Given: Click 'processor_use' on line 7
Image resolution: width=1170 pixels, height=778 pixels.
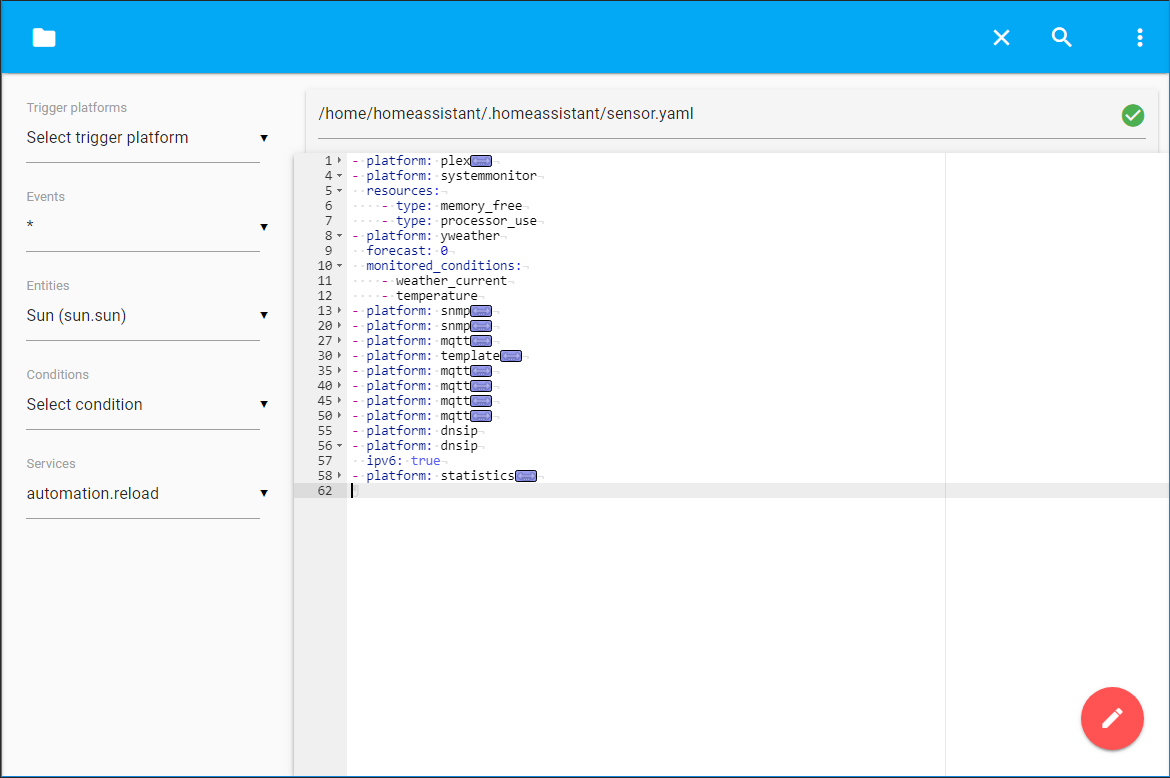Looking at the screenshot, I should (489, 221).
